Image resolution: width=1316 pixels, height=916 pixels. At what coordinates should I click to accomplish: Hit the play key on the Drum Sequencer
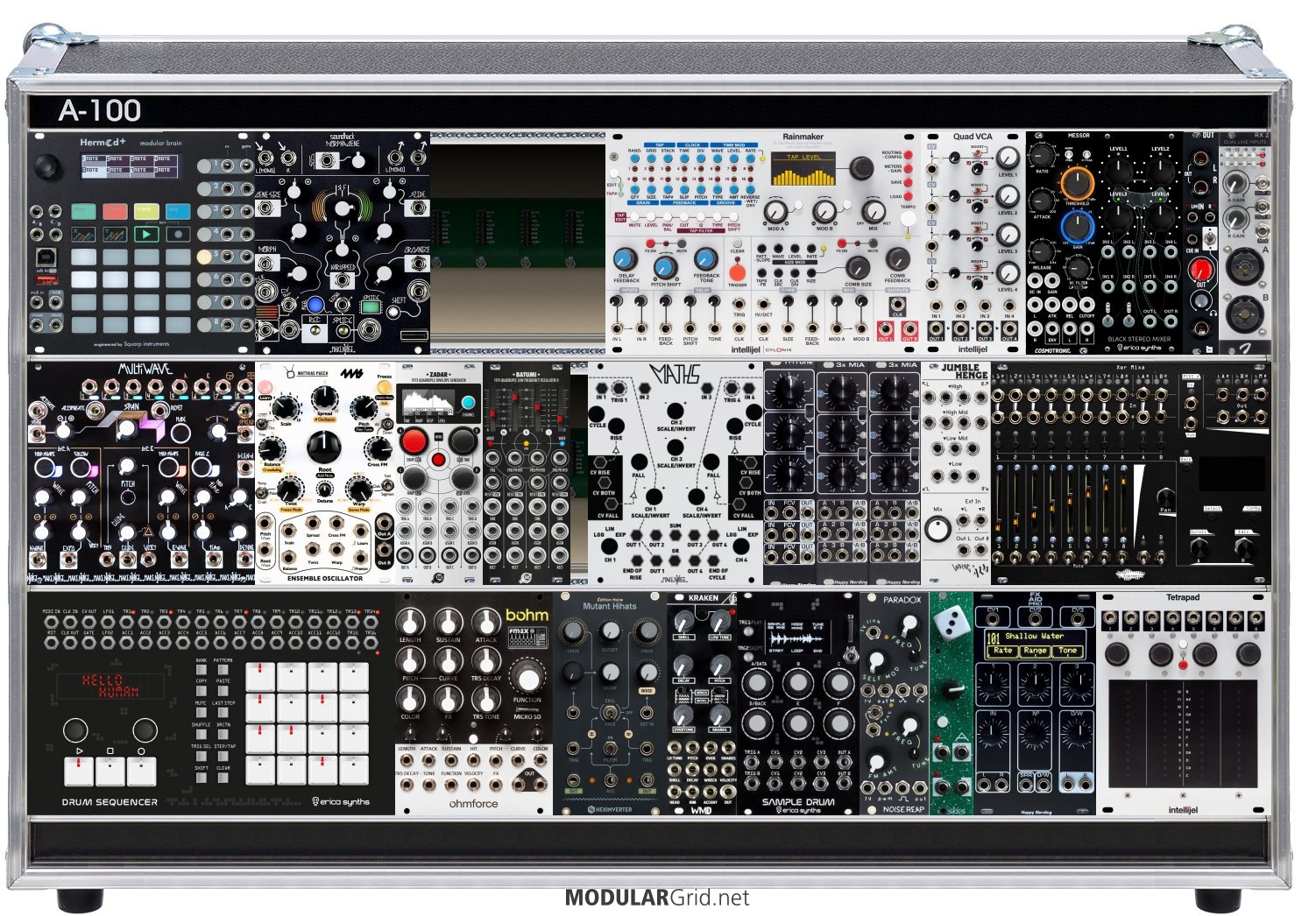[x=79, y=771]
